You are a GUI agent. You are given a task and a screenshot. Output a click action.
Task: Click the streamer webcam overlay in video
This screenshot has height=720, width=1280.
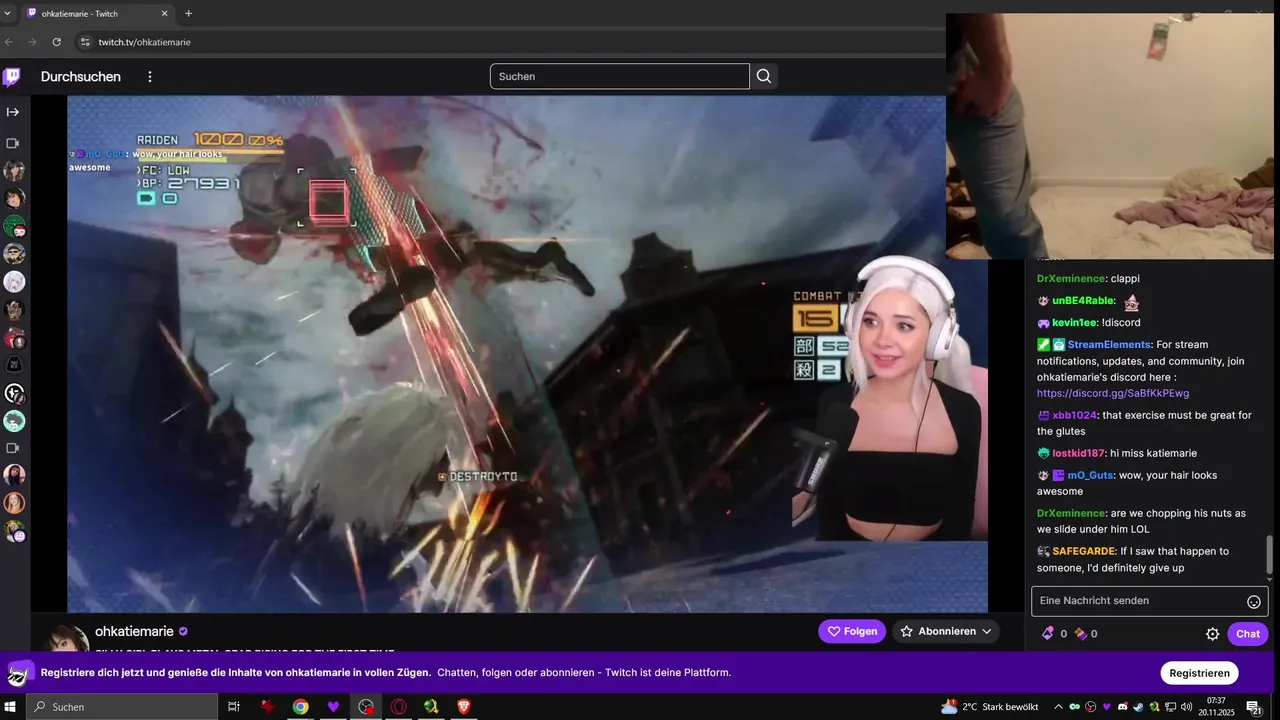(x=890, y=400)
